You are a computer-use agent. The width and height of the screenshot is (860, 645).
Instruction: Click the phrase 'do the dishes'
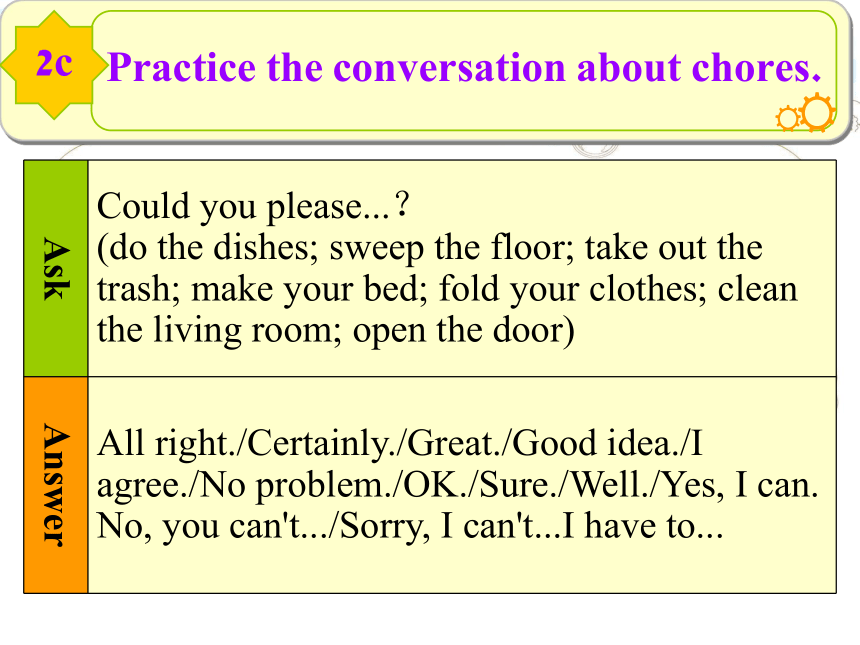tap(210, 247)
